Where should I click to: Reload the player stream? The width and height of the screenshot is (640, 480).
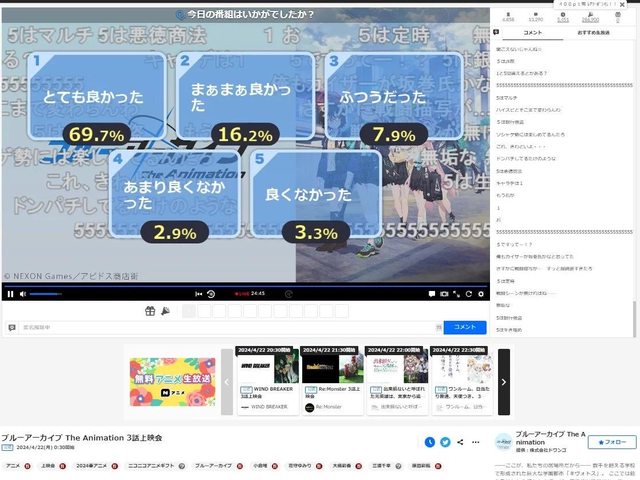[469, 294]
